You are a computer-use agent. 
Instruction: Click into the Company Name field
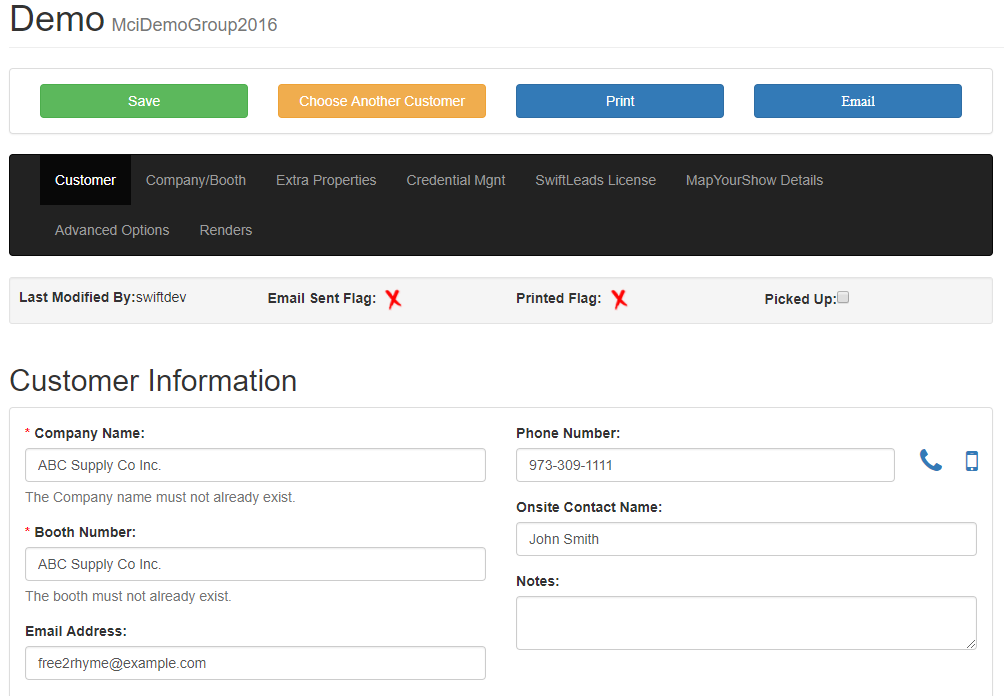pyautogui.click(x=255, y=465)
